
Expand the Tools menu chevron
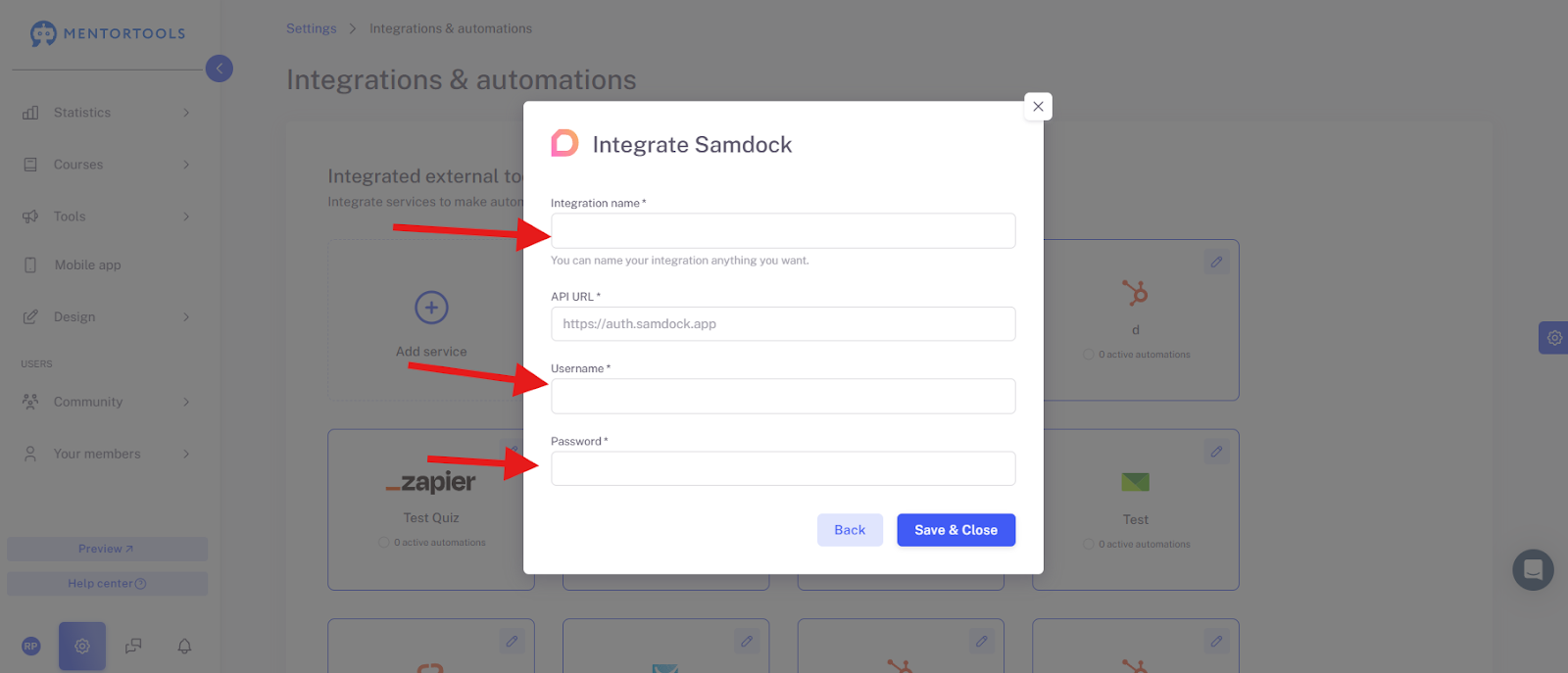point(186,216)
